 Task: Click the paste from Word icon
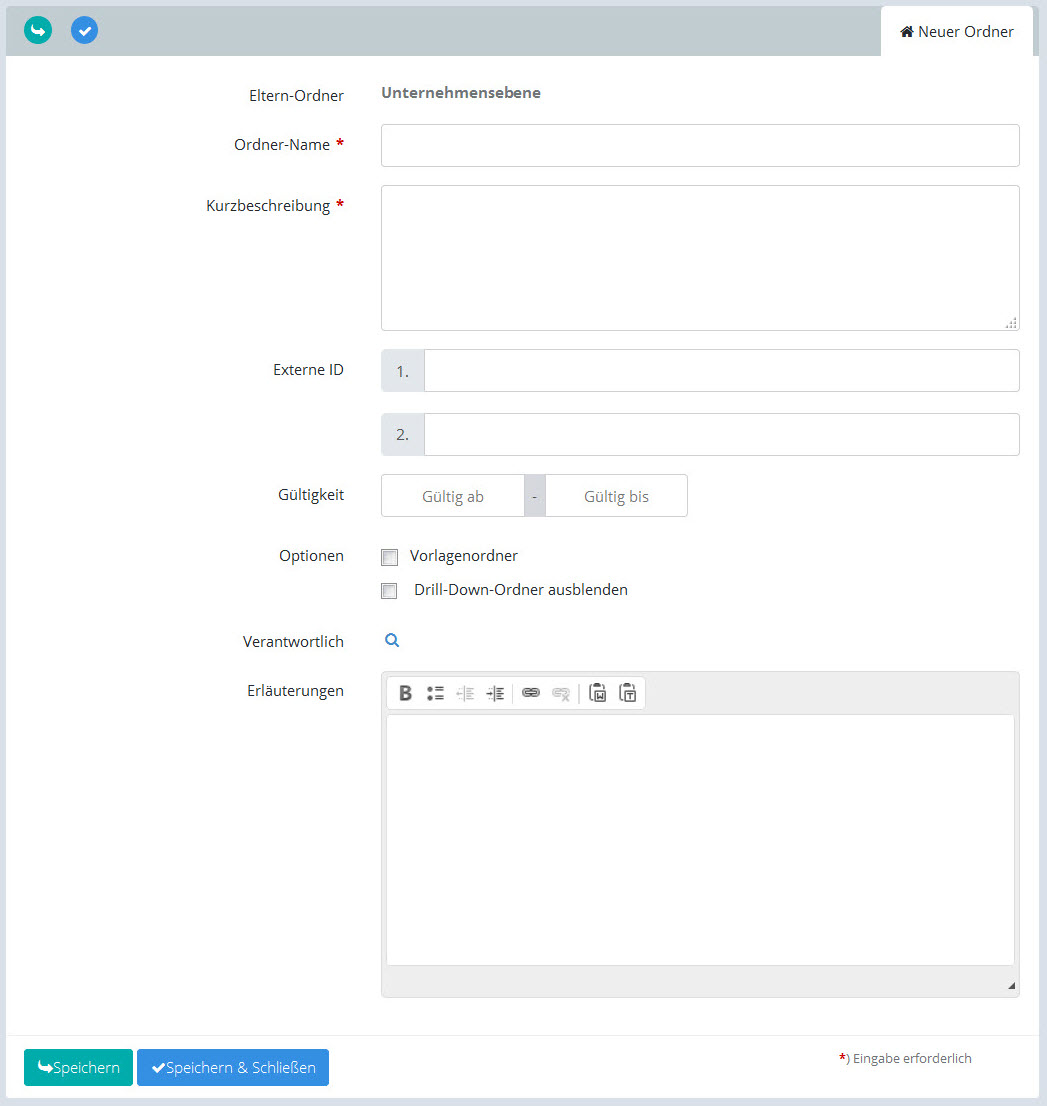tap(598, 693)
